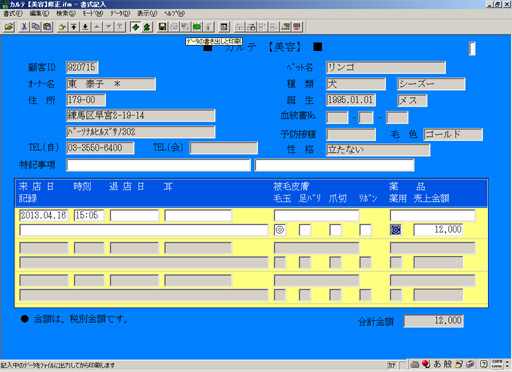This screenshot has height=372, width=512.
Task: Click the IME あ input mode indicator
Action: [437, 364]
